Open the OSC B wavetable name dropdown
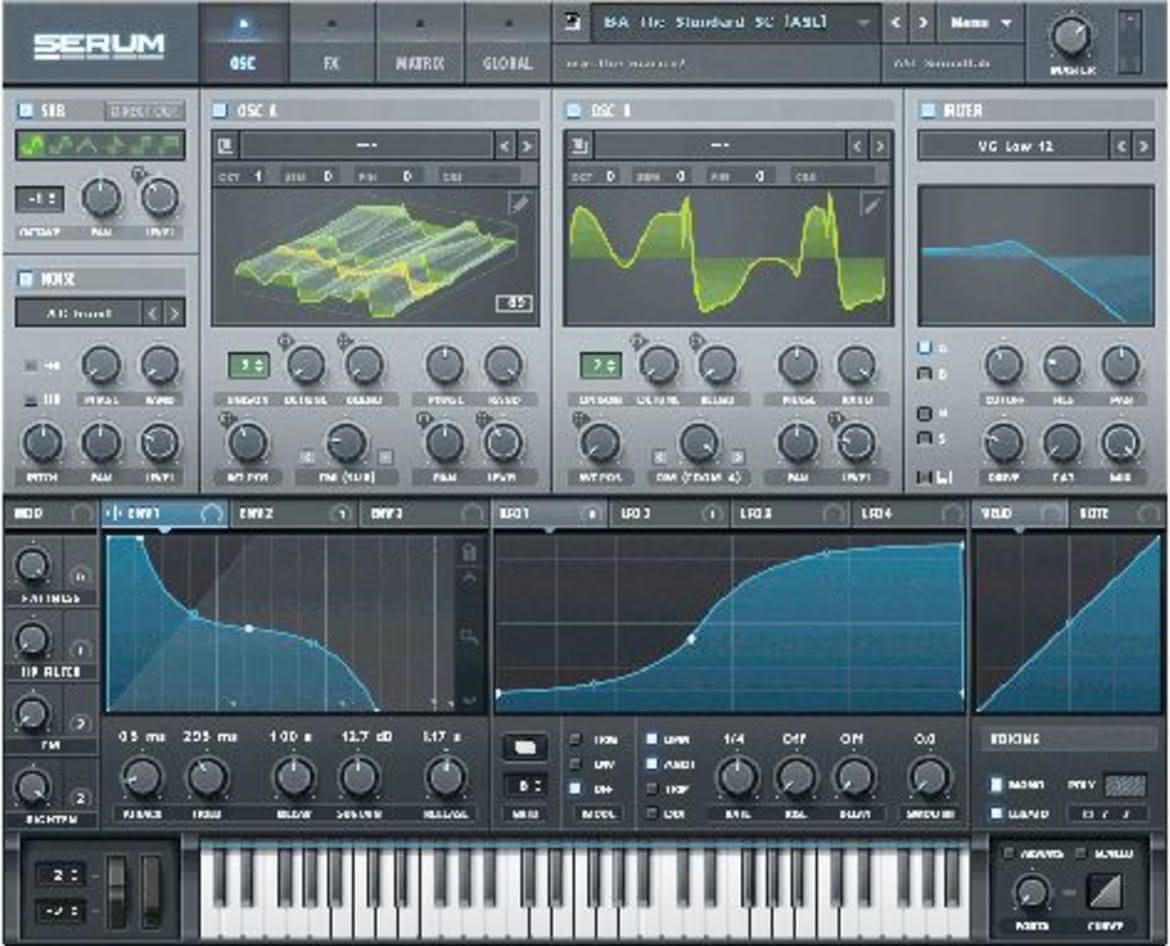Screen dimensions: 1170x946 [720, 145]
